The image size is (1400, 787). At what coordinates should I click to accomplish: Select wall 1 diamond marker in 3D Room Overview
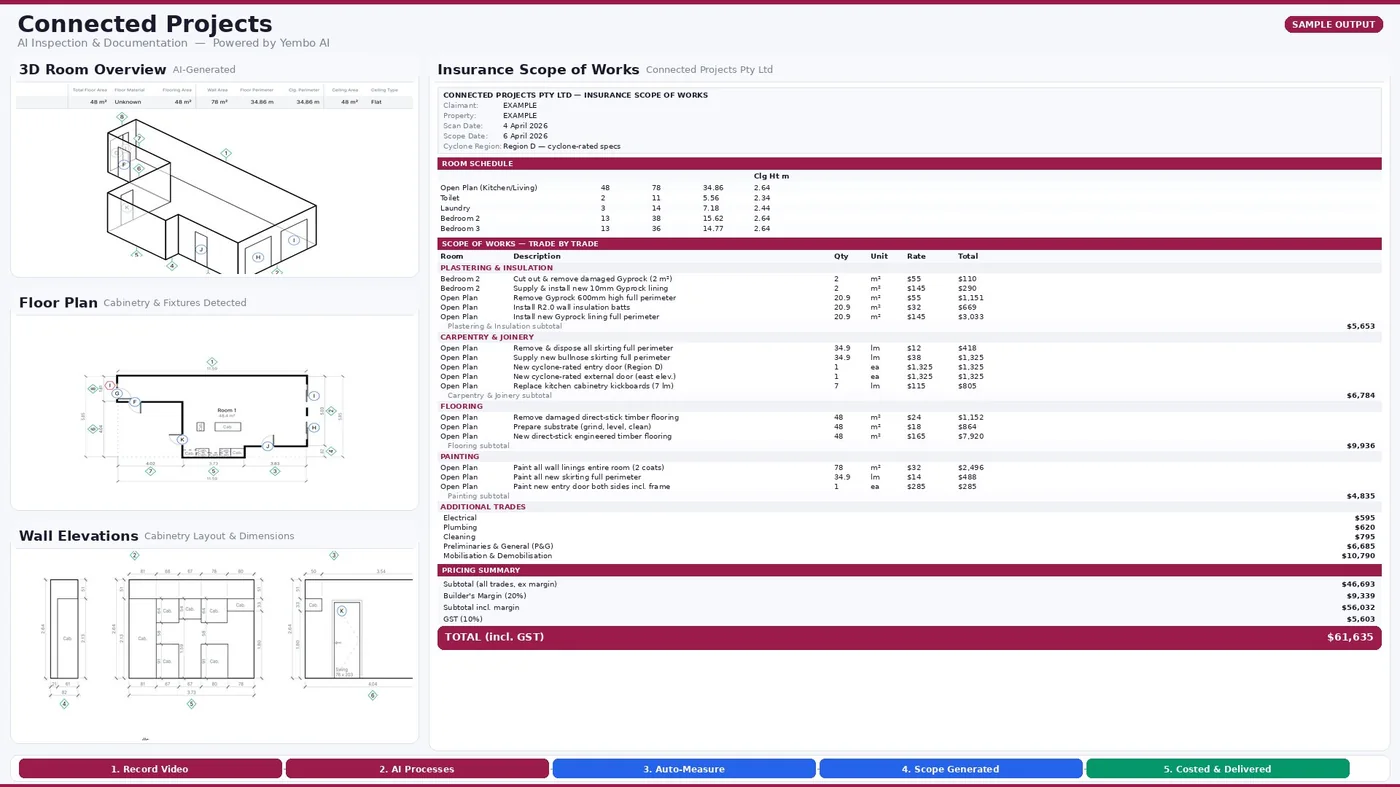click(226, 153)
